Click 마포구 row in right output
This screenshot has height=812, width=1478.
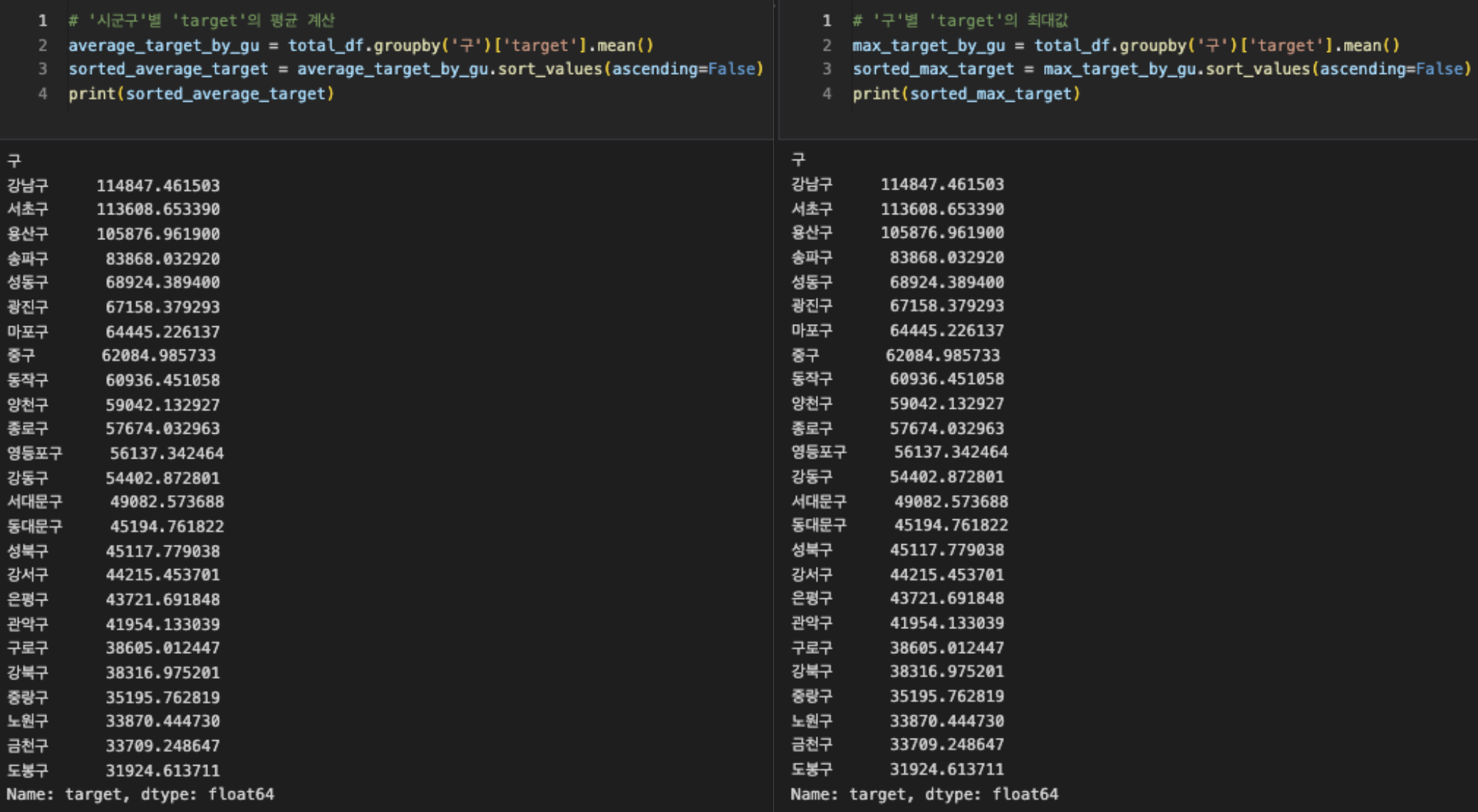898,331
